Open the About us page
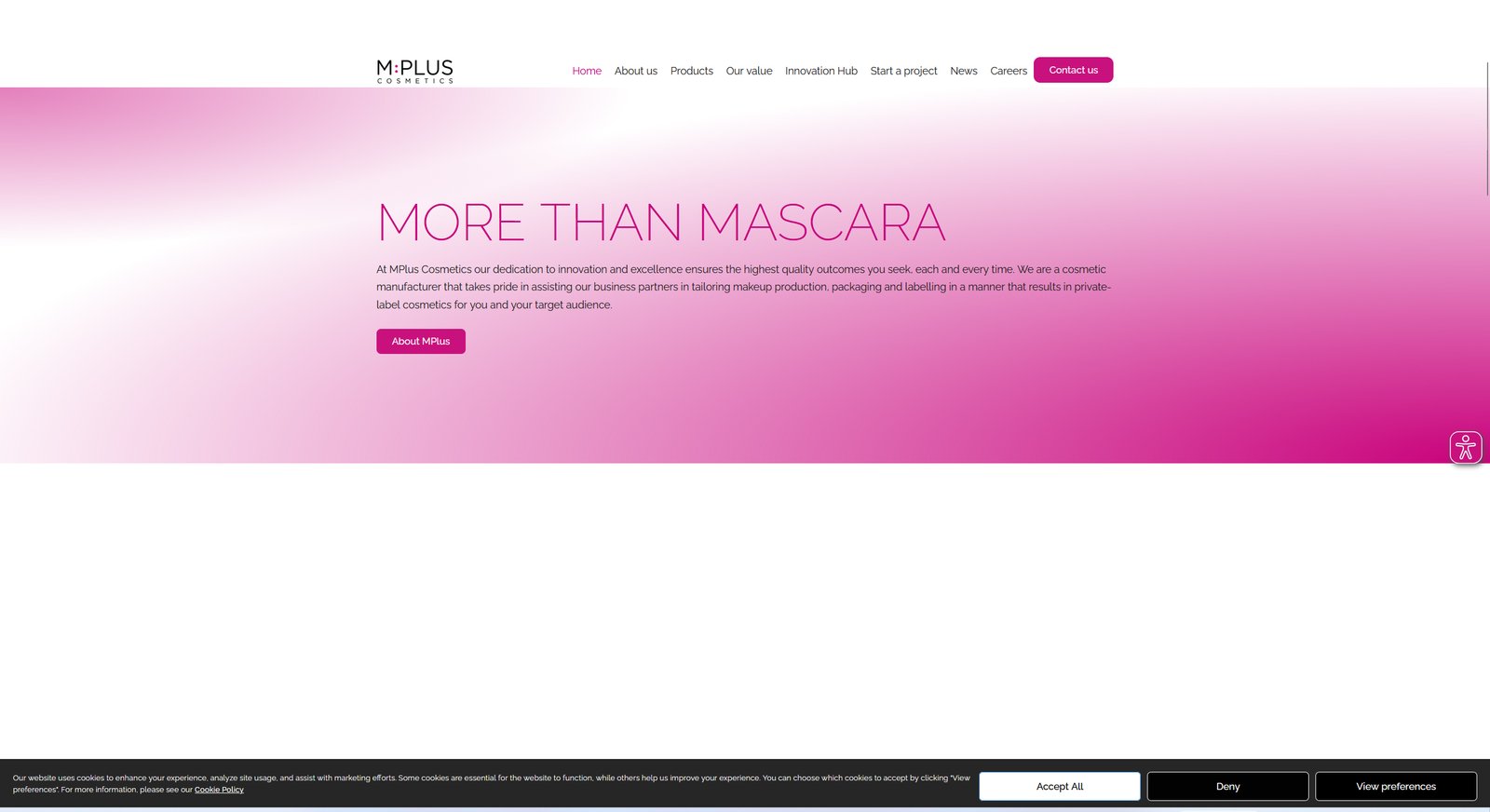Image resolution: width=1490 pixels, height=812 pixels. [x=635, y=71]
